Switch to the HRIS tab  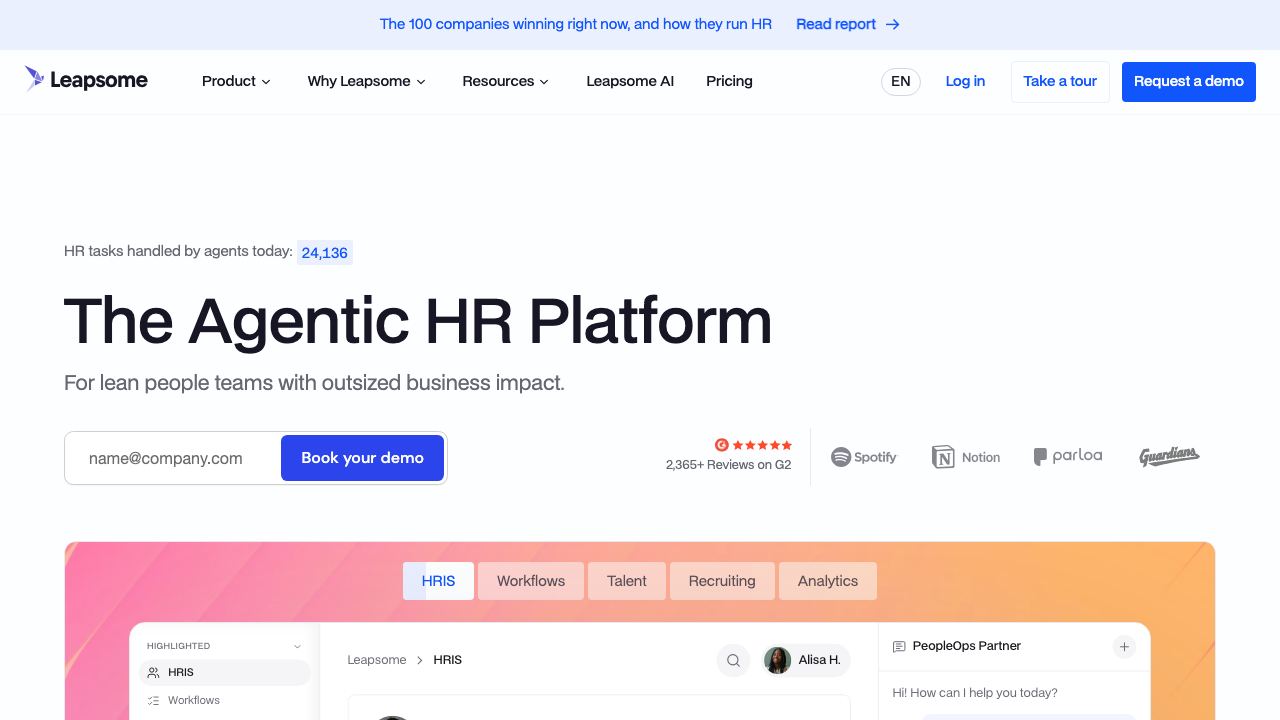tap(438, 581)
